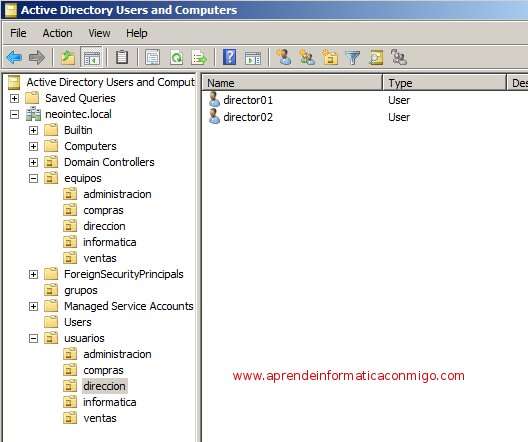Click the Export list toolbar icon
The width and height of the screenshot is (528, 442).
[199, 57]
